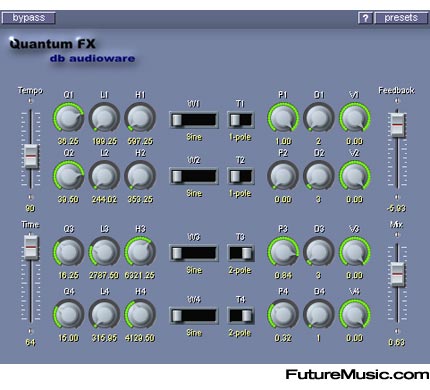Change the W1 Sine waveform selector
Screen dimensions: 430x390
click(x=194, y=120)
